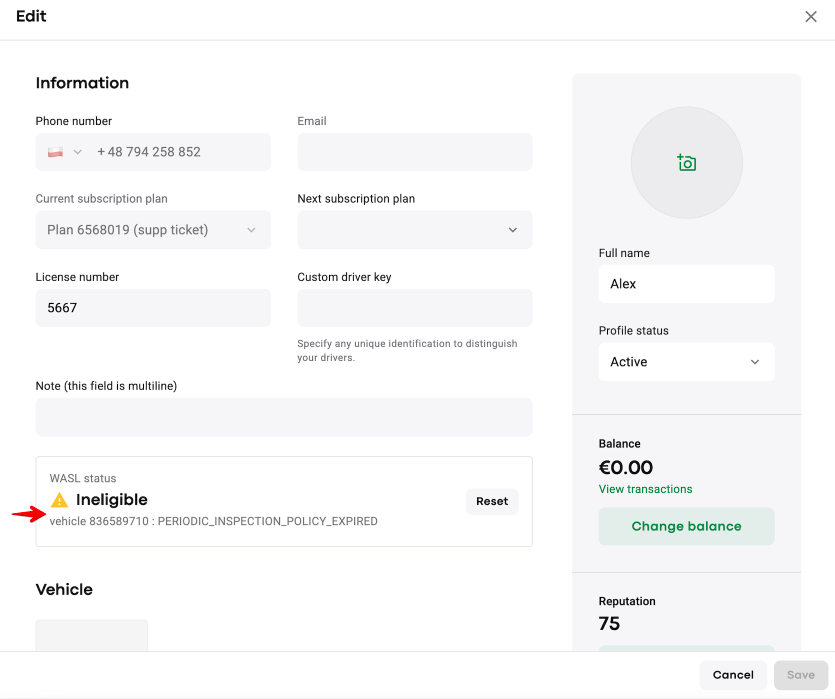Click the add photo camera icon
Image resolution: width=835 pixels, height=699 pixels.
(686, 163)
